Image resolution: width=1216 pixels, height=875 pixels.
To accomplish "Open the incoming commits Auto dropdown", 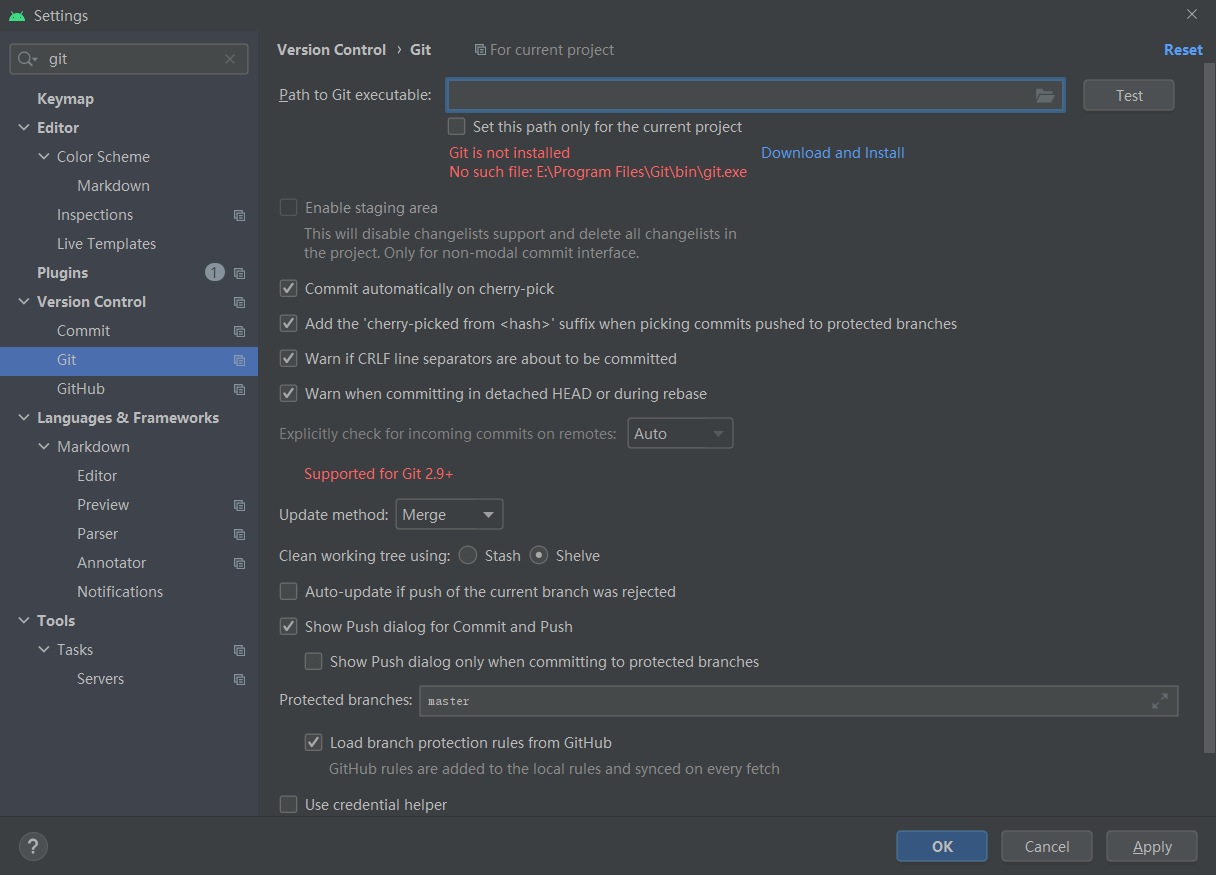I will point(680,434).
